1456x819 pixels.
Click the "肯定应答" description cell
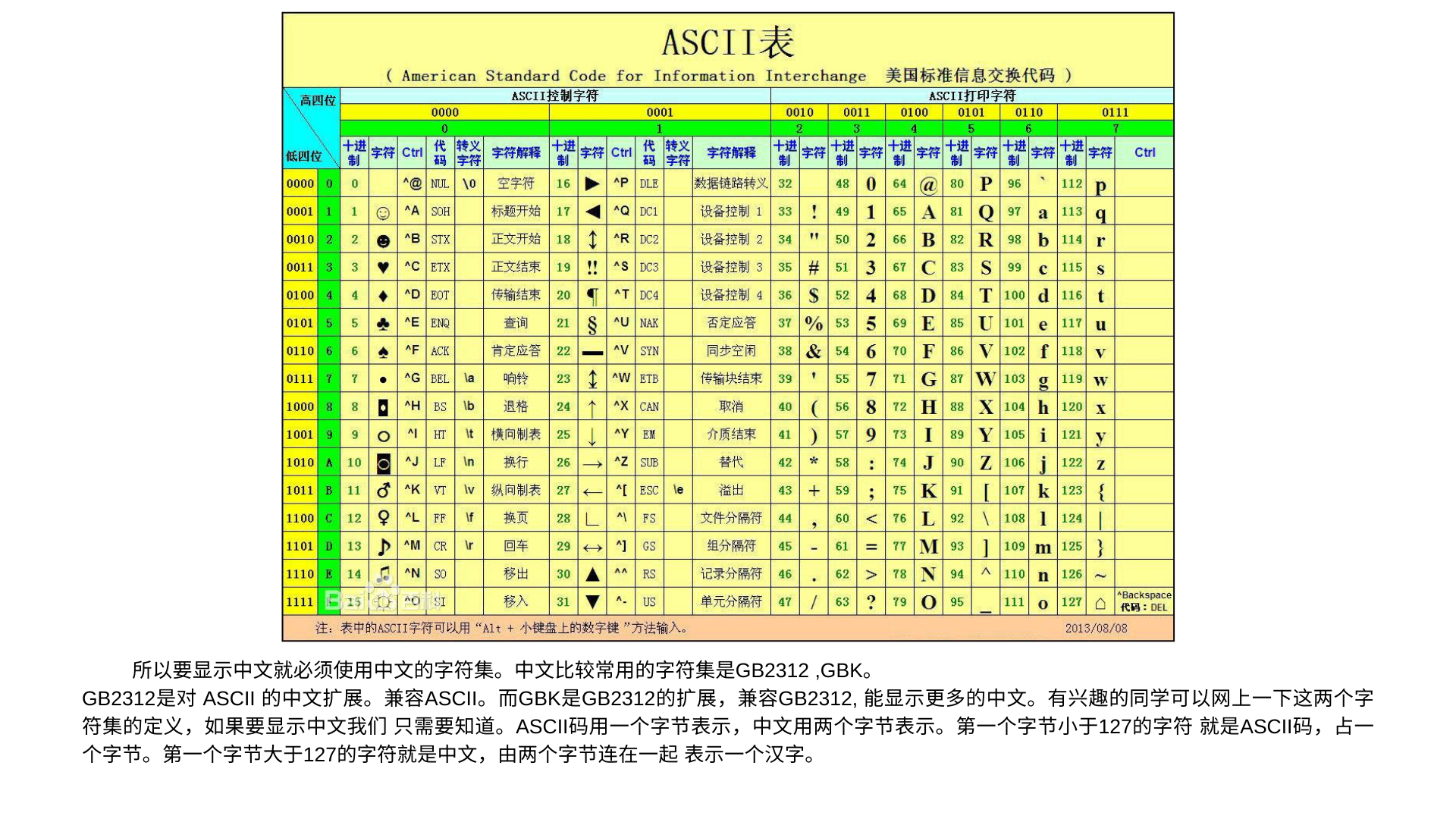click(516, 351)
